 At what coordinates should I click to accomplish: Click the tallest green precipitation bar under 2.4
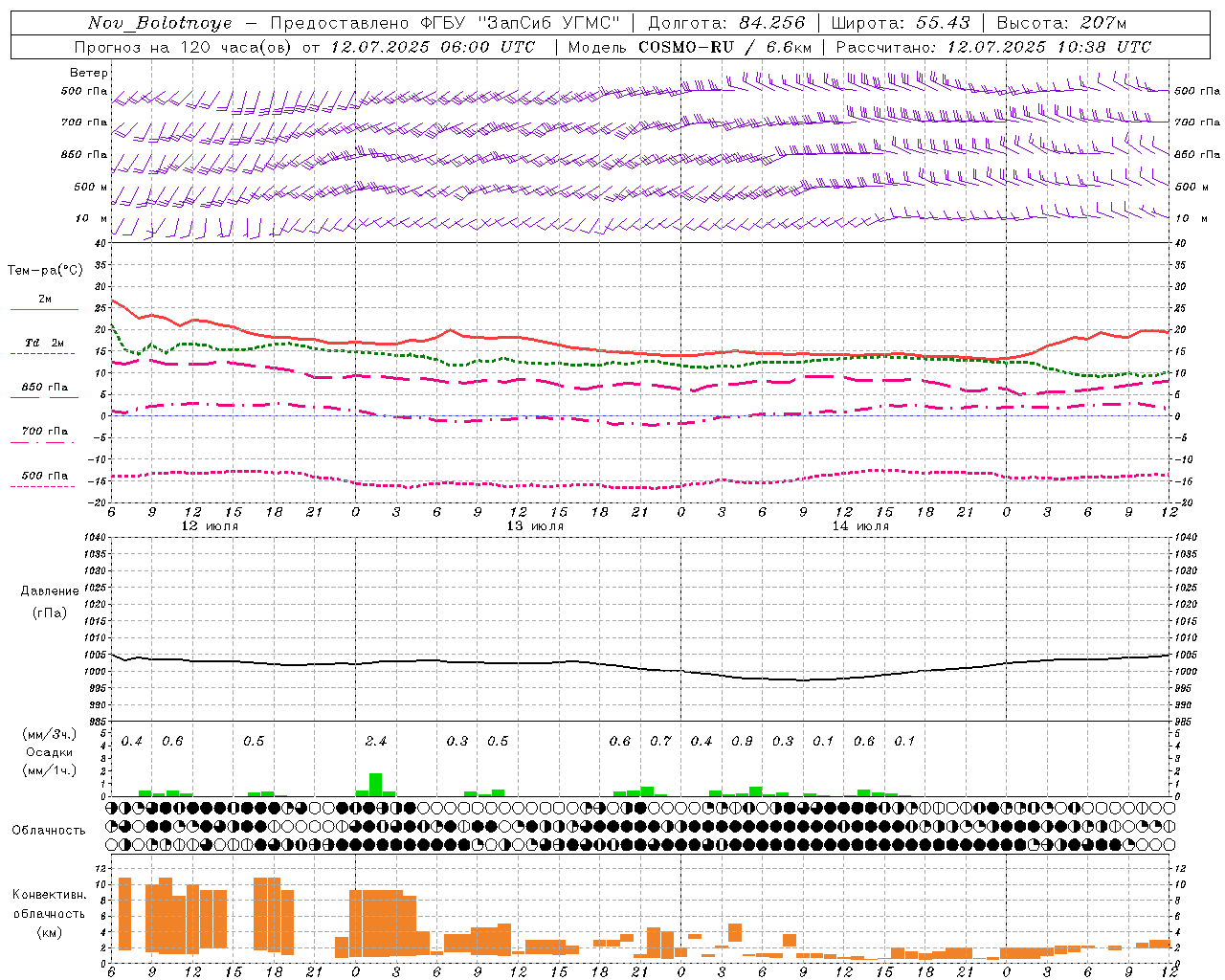[376, 785]
